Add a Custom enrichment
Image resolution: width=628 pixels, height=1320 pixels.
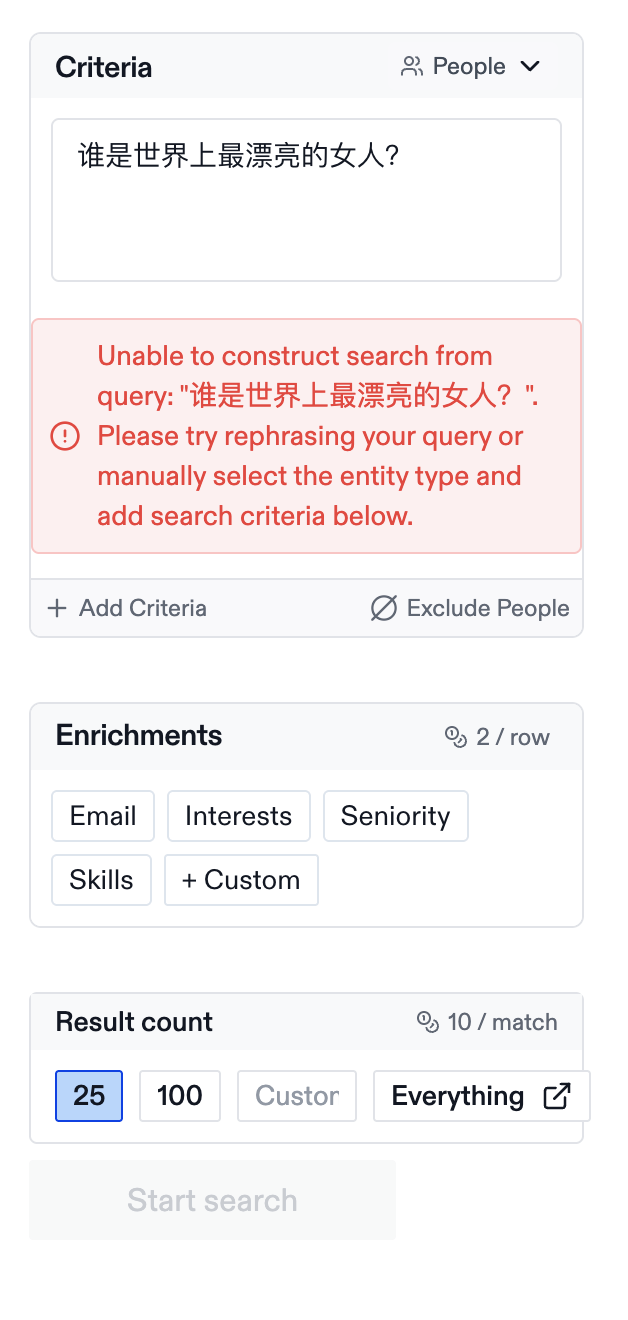(x=241, y=880)
